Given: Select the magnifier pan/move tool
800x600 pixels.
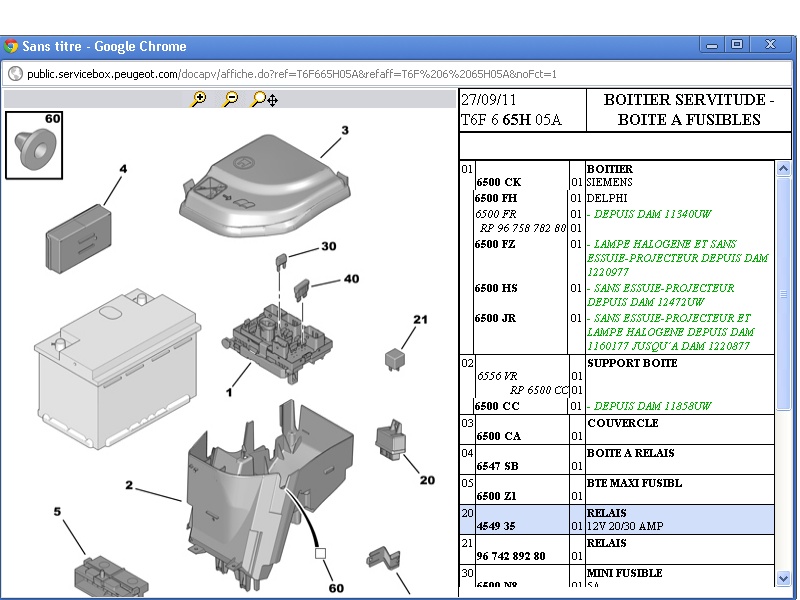Looking at the screenshot, I should [264, 99].
